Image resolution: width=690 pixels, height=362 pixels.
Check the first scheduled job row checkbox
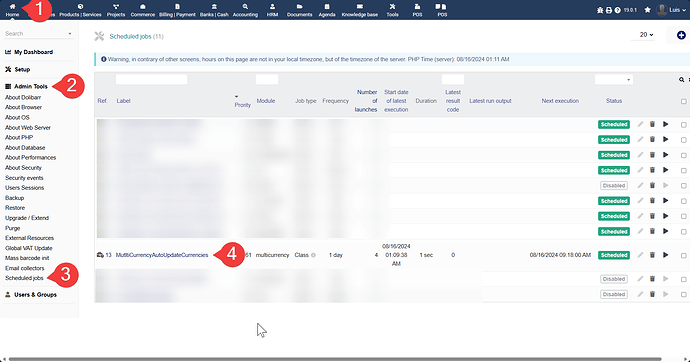tap(683, 125)
